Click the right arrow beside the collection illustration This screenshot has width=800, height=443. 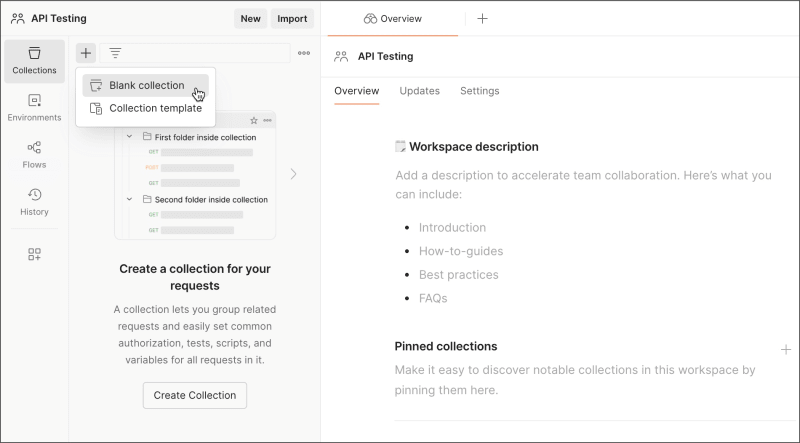[293, 174]
